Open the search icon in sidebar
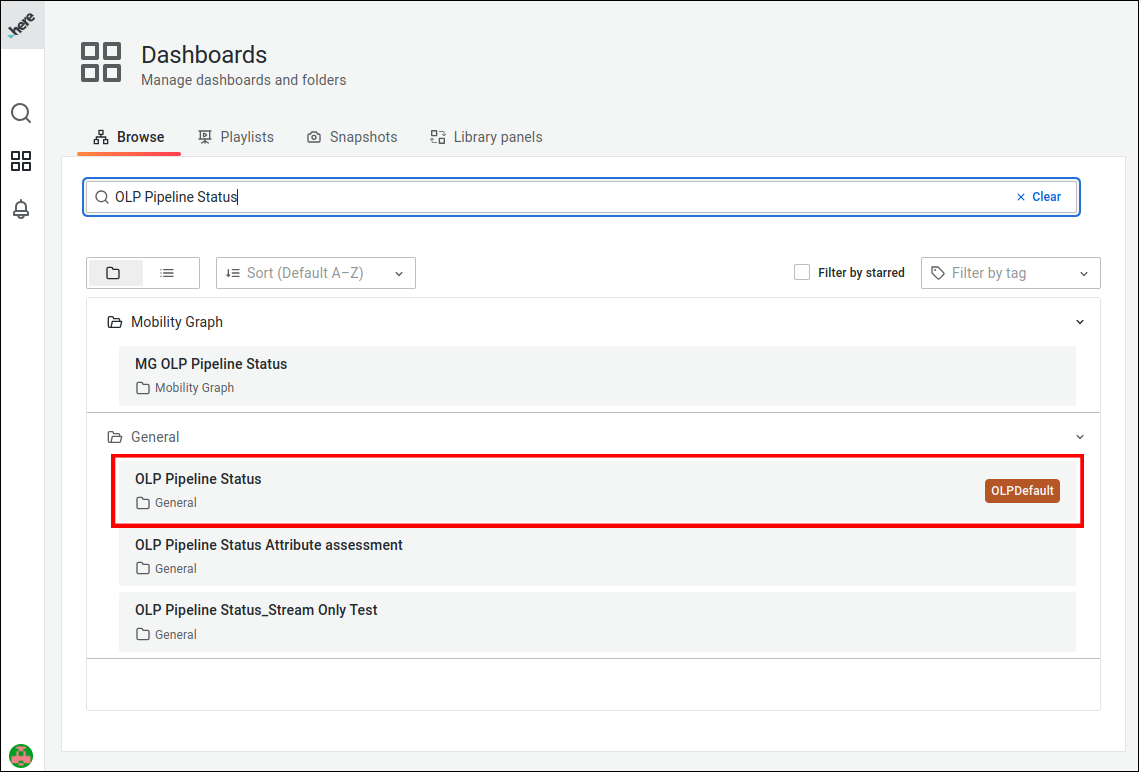Image resolution: width=1139 pixels, height=772 pixels. pyautogui.click(x=21, y=113)
